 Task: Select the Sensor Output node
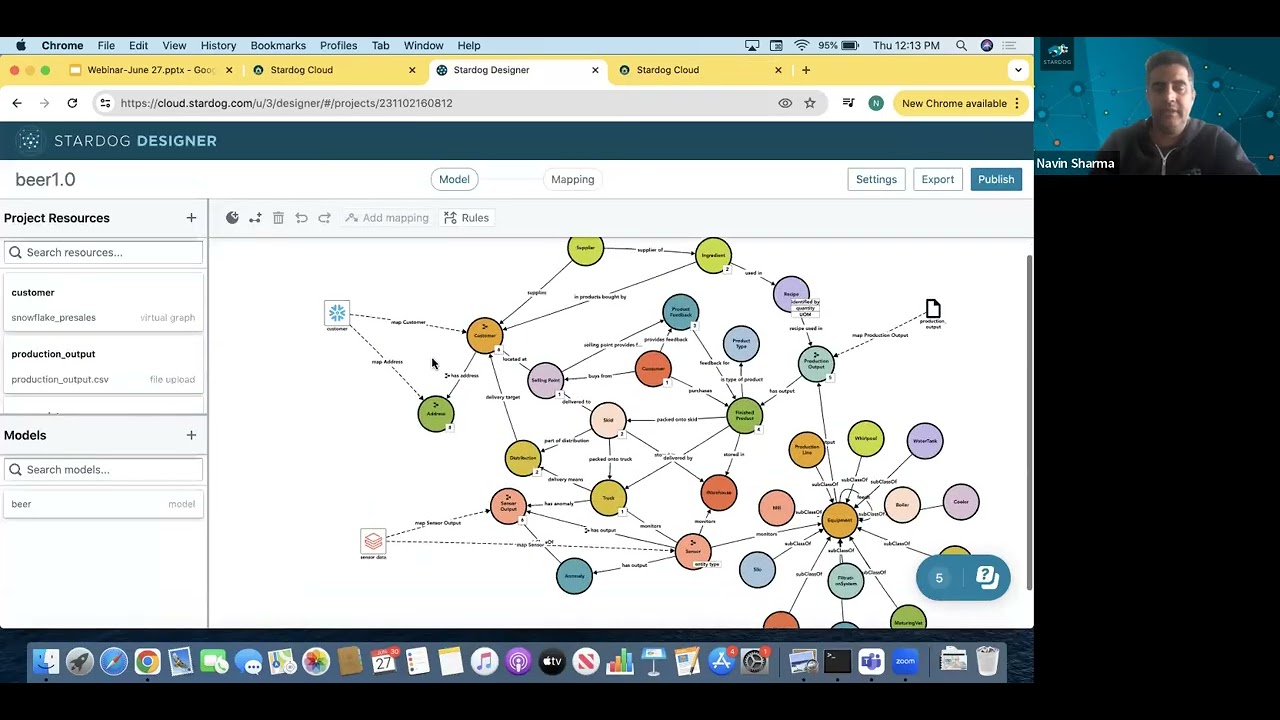tap(508, 506)
